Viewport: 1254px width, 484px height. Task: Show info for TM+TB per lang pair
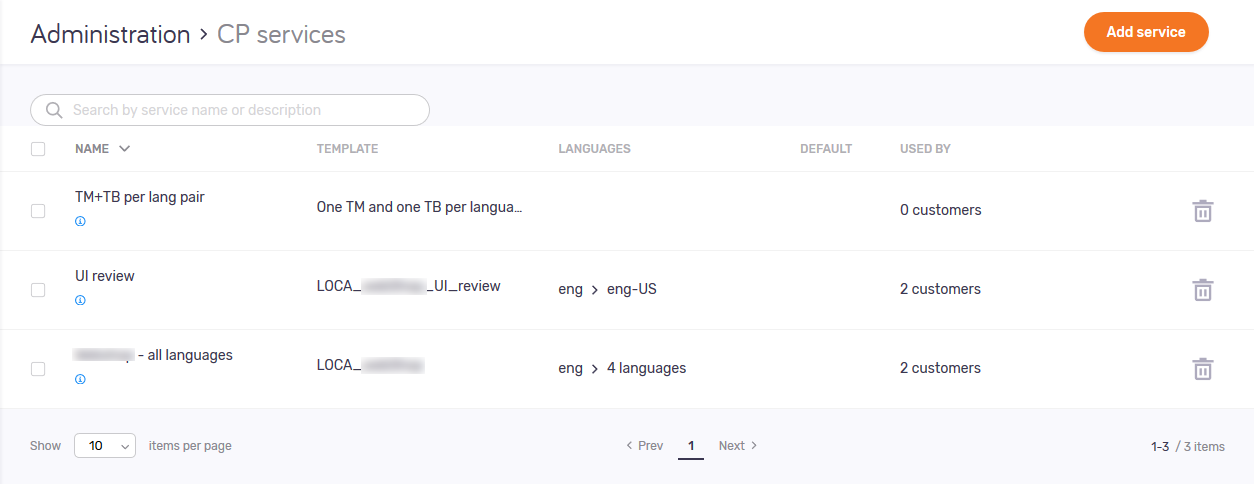[80, 221]
